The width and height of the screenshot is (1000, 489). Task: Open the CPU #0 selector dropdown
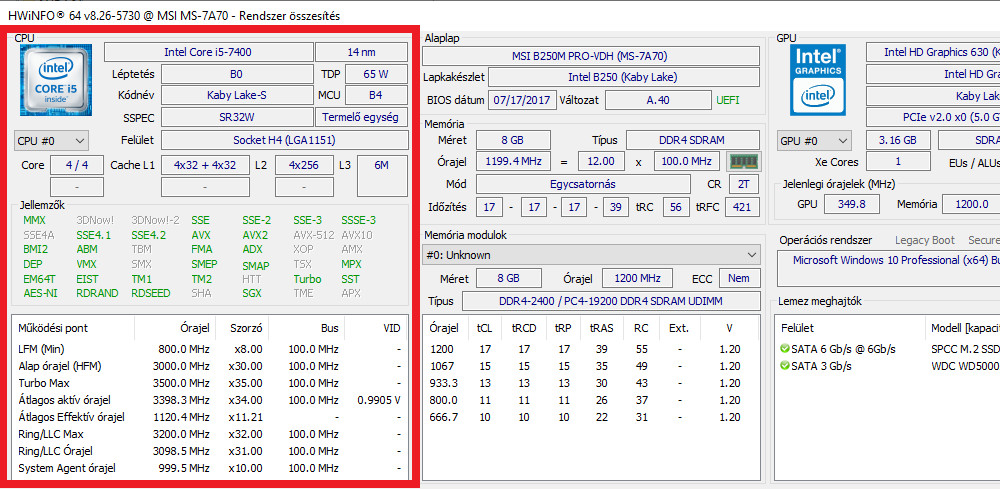(52, 141)
